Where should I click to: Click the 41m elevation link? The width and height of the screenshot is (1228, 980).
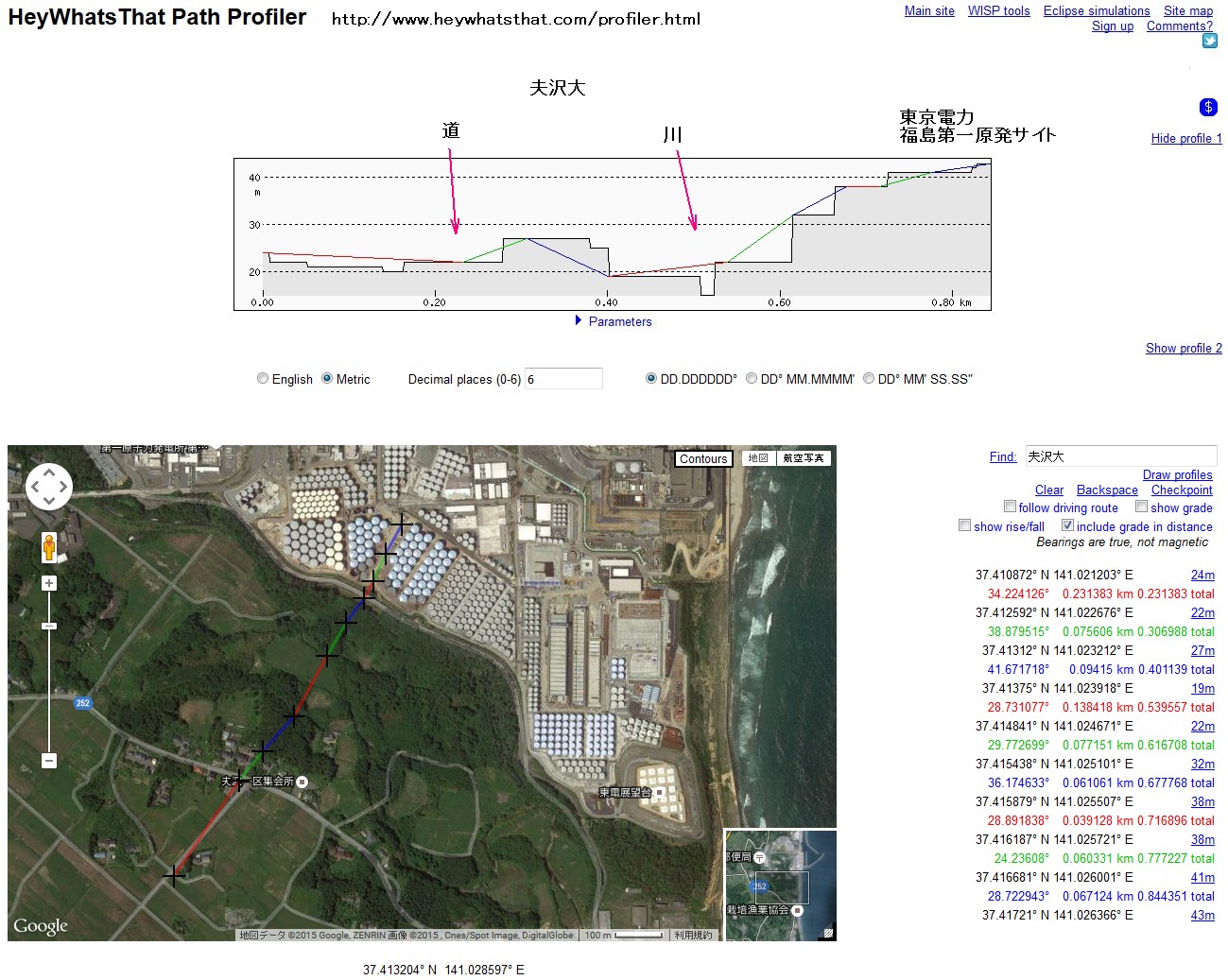1202,878
